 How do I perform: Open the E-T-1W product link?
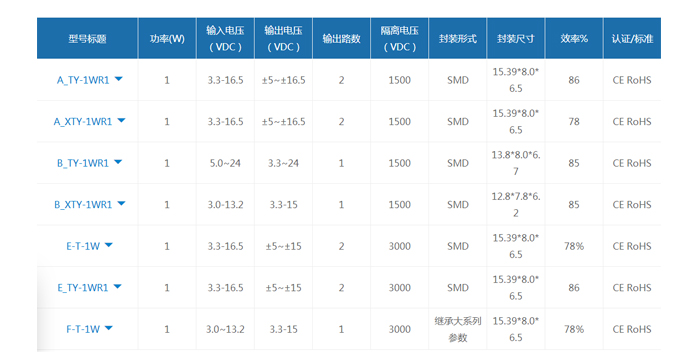[83, 247]
